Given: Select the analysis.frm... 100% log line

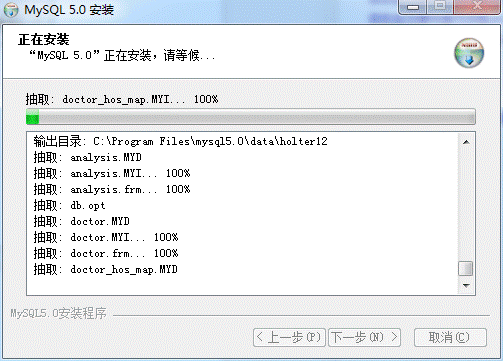Looking at the screenshot, I should (x=112, y=189).
